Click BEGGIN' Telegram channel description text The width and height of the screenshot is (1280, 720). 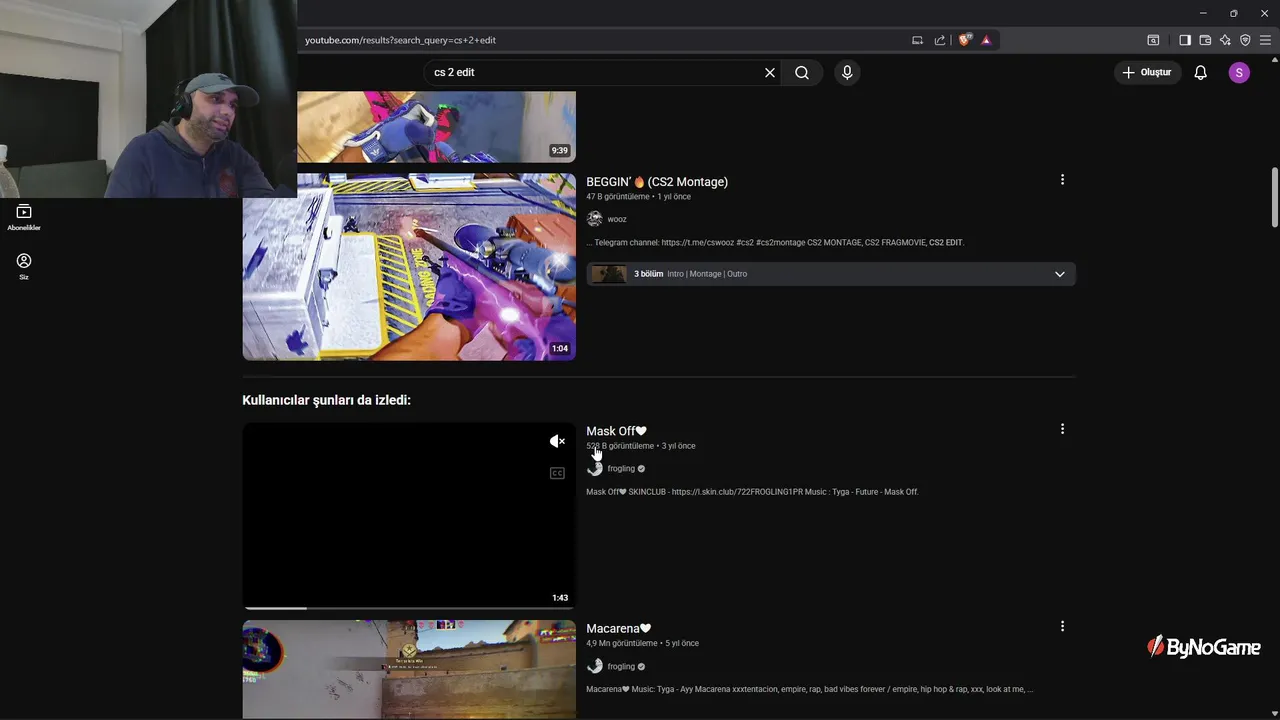(x=775, y=243)
